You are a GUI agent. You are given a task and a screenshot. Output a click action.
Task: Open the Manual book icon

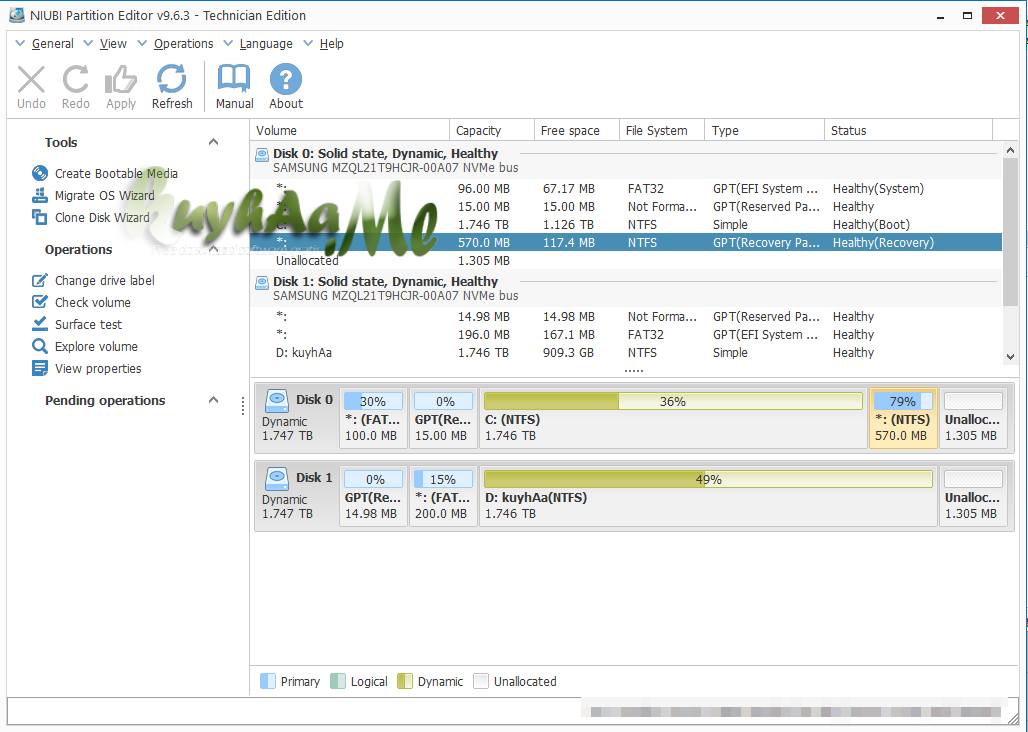234,80
